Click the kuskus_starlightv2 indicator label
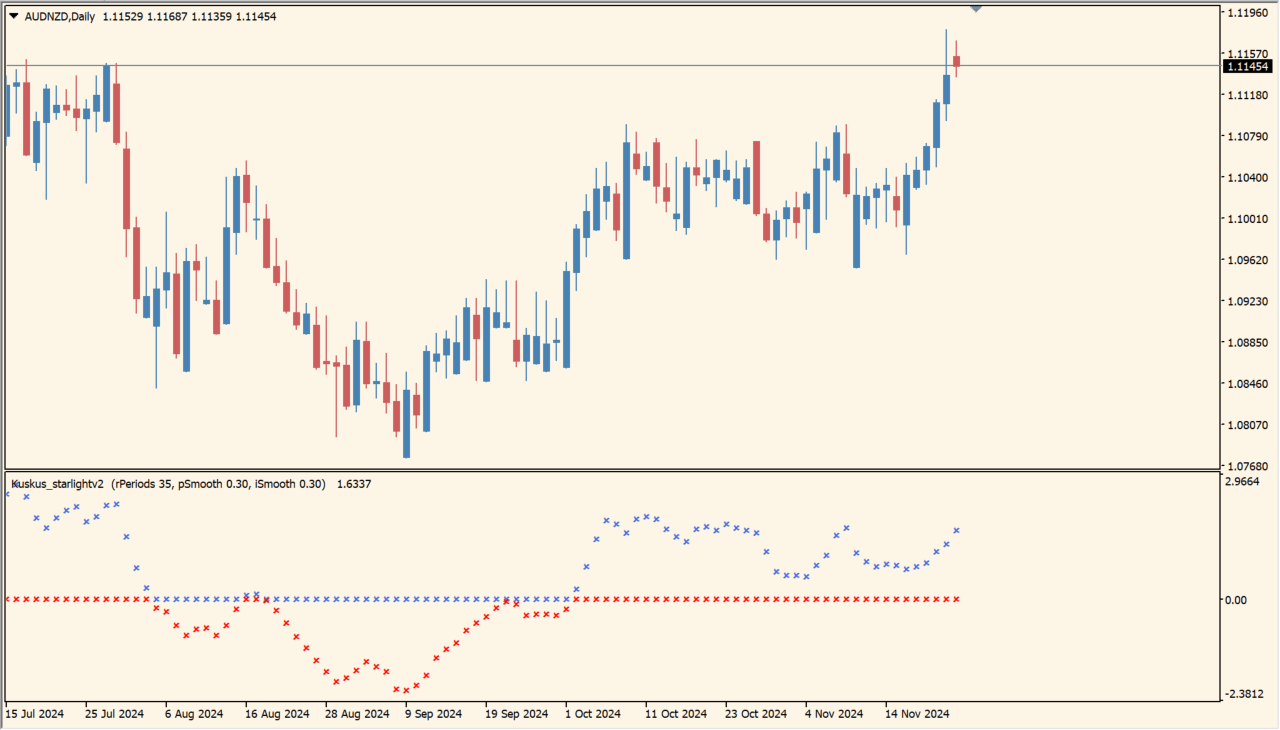The image size is (1280, 730). [57, 484]
